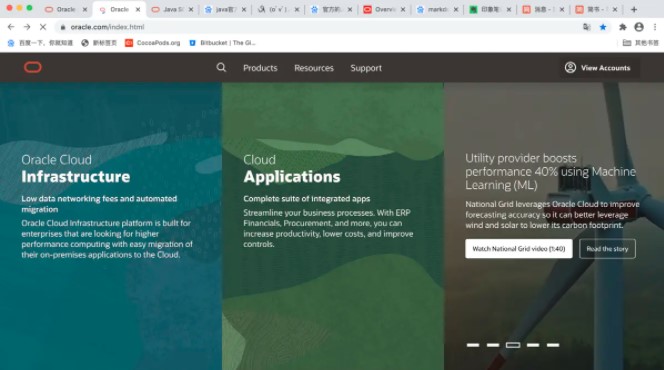Go forward with the browser forward arrow
664x370 pixels.
(x=27, y=27)
